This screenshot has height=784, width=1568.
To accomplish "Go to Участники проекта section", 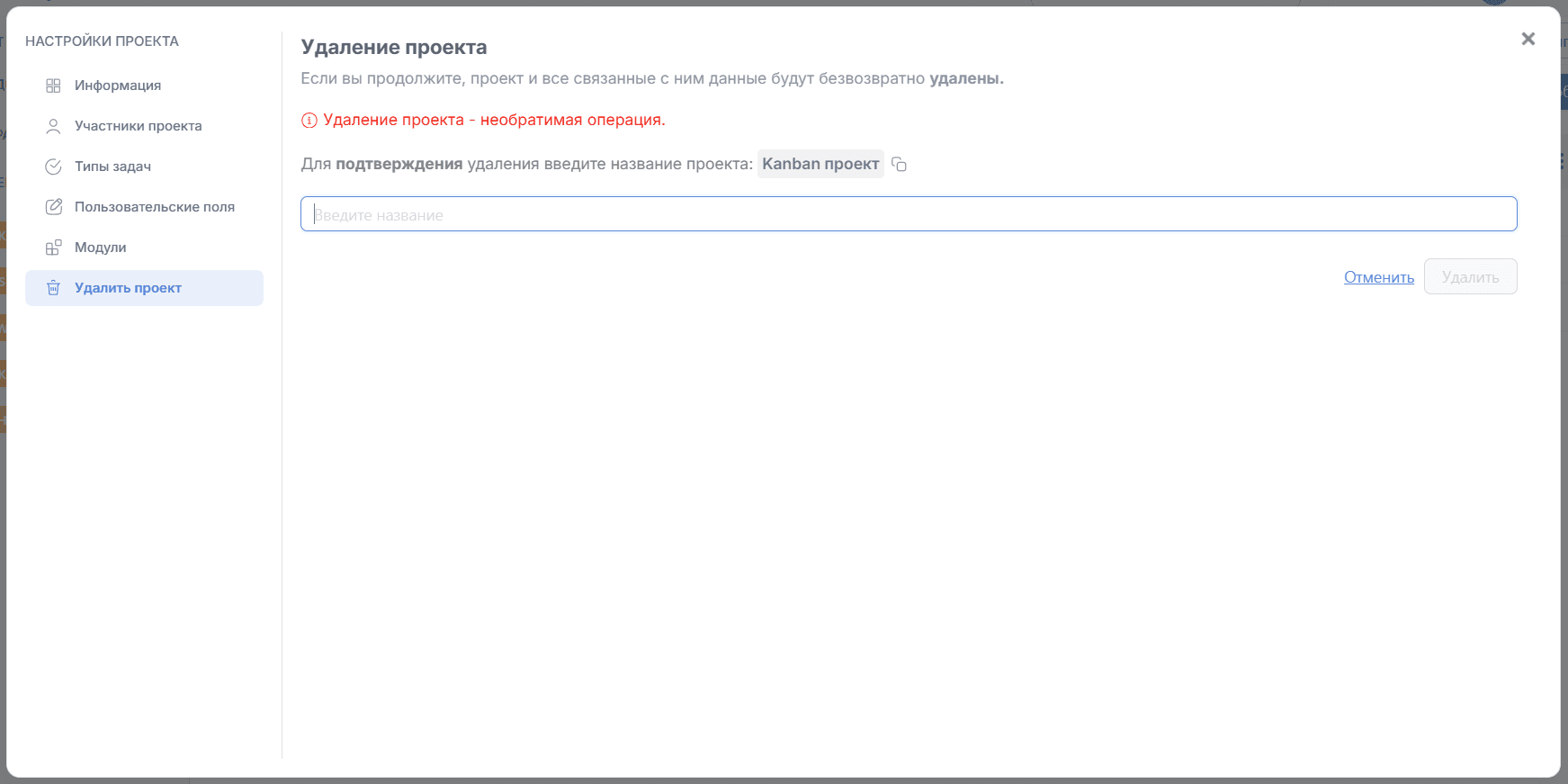I will point(138,126).
